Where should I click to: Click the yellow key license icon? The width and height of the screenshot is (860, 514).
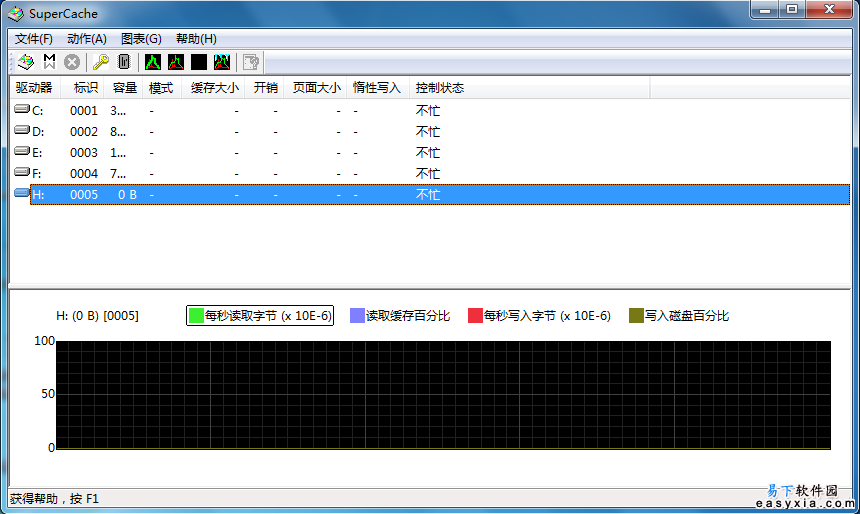coord(101,62)
